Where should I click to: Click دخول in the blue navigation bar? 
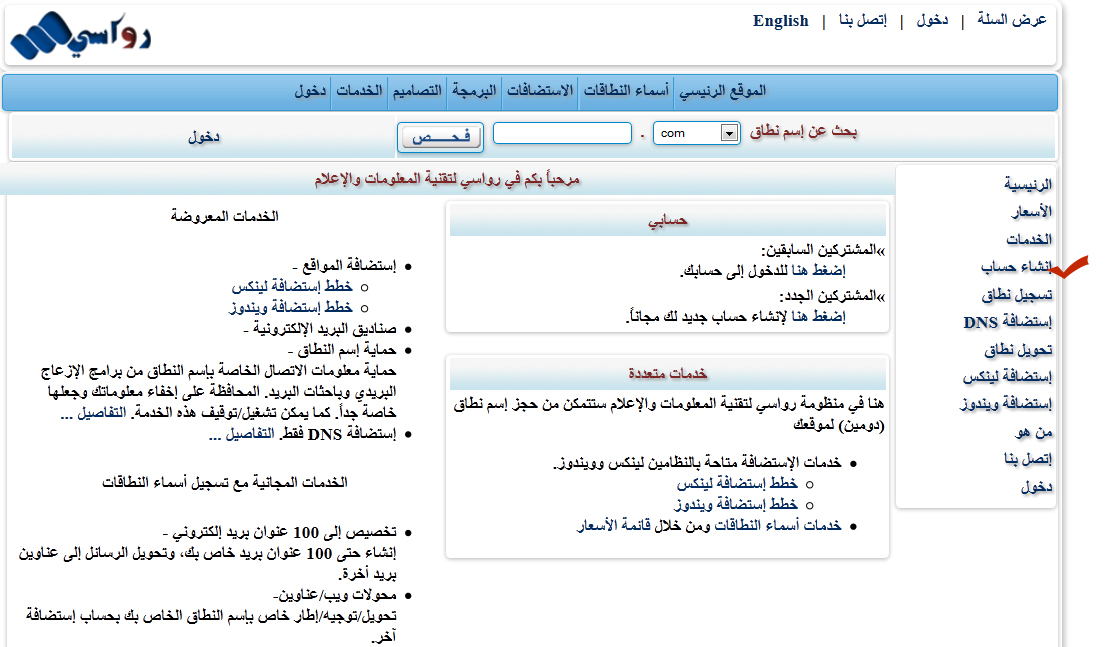click(310, 91)
